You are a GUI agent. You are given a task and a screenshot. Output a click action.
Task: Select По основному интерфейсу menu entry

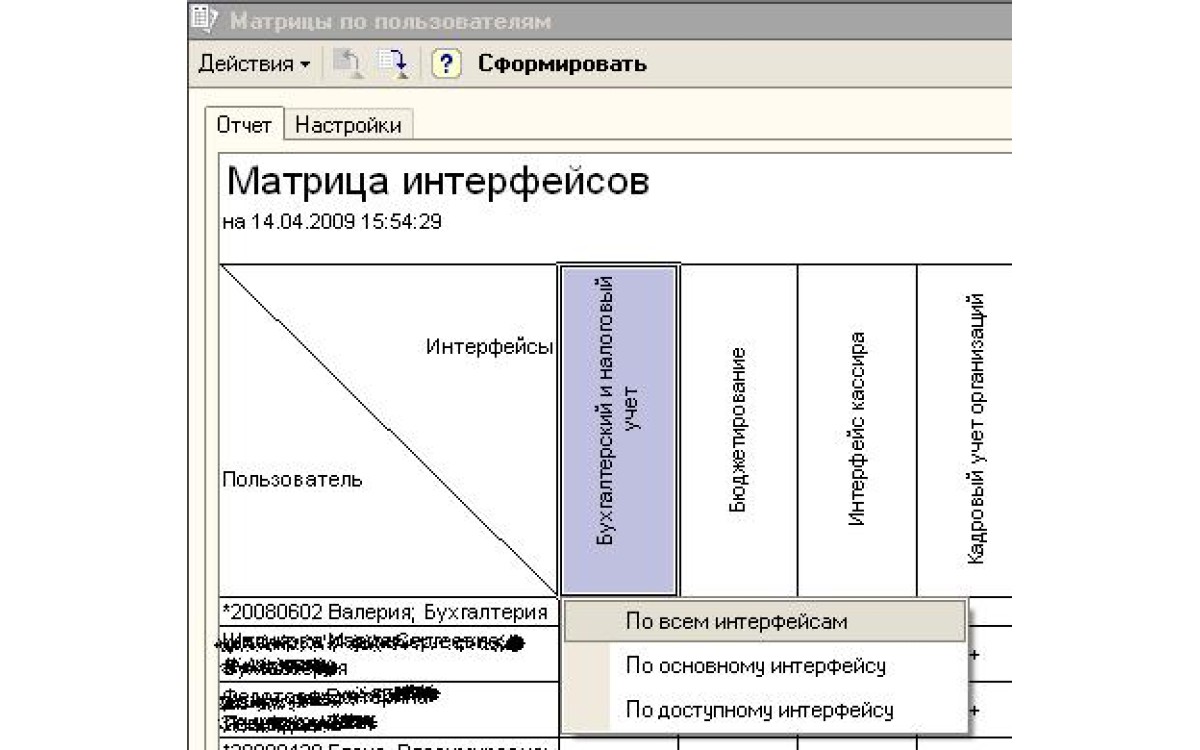(755, 666)
